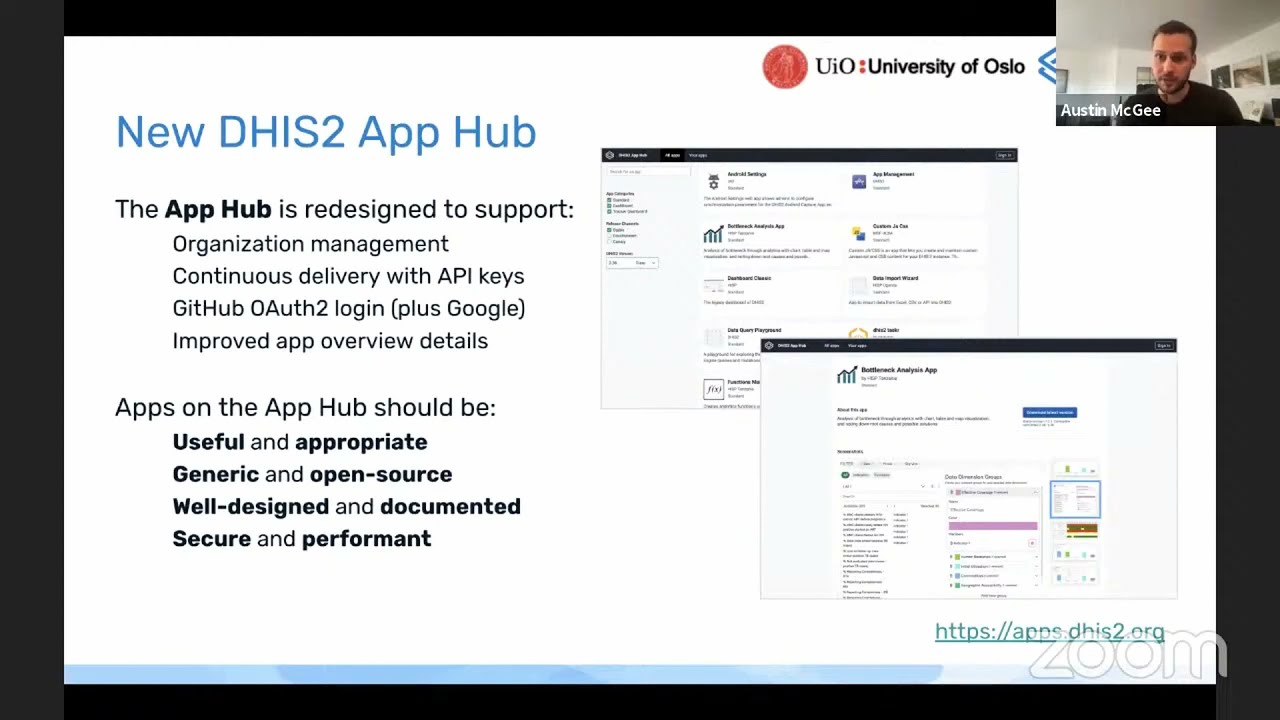Screen dimensions: 1280x720
Task: Click the Data Import Wizard app icon
Action: (858, 285)
